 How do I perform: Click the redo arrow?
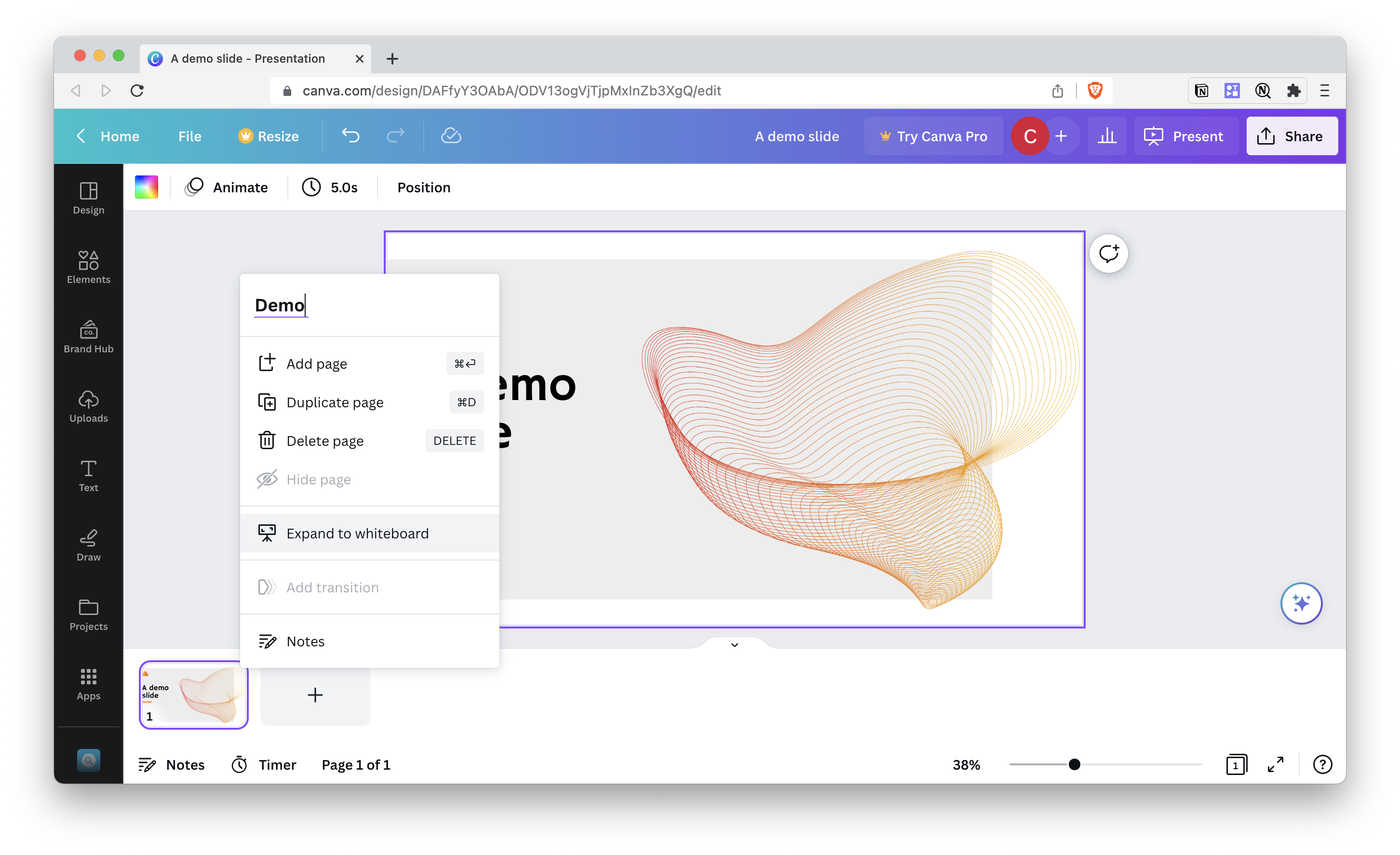pyautogui.click(x=395, y=136)
